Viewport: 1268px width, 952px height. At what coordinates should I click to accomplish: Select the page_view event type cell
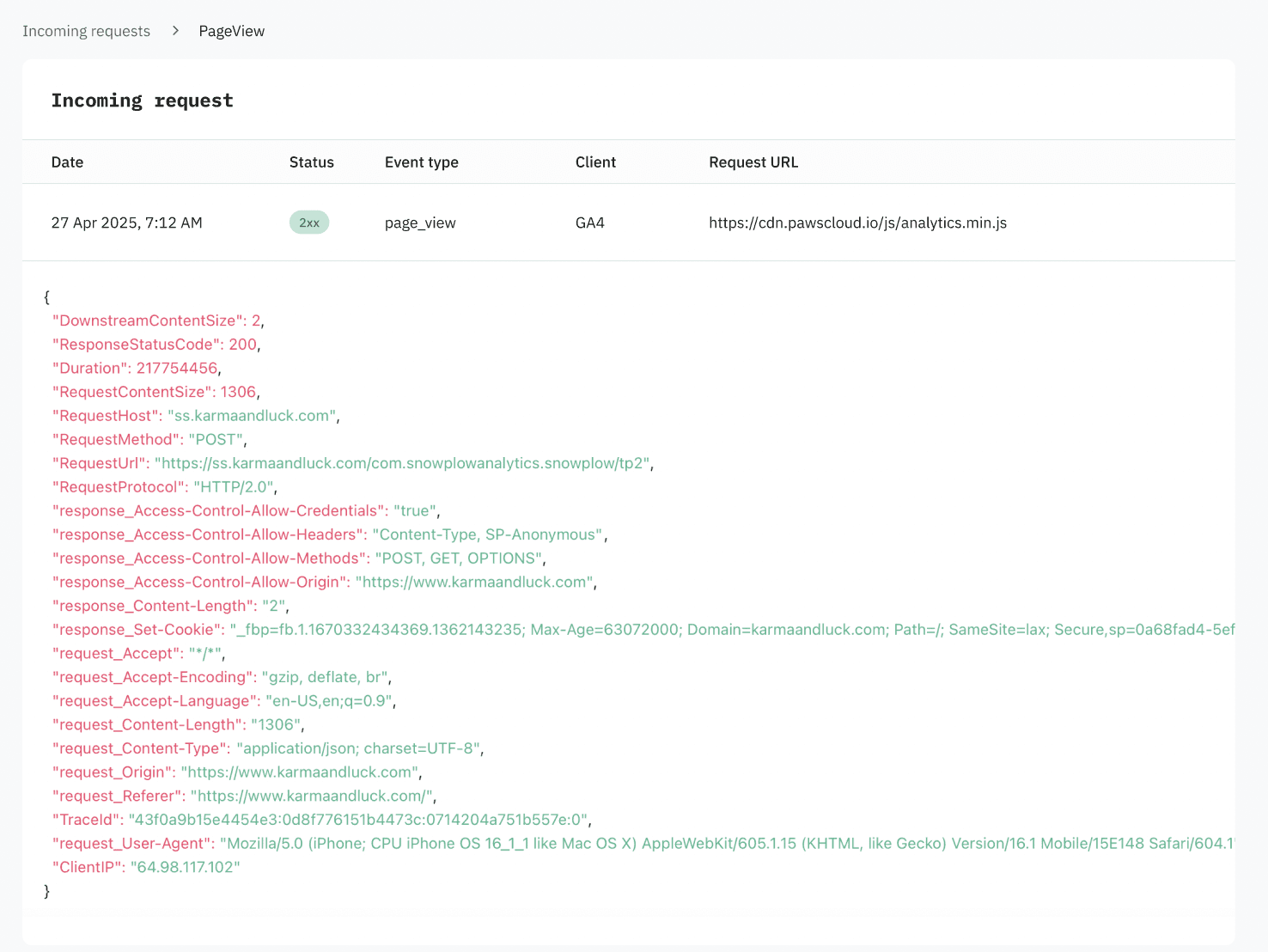pos(419,223)
